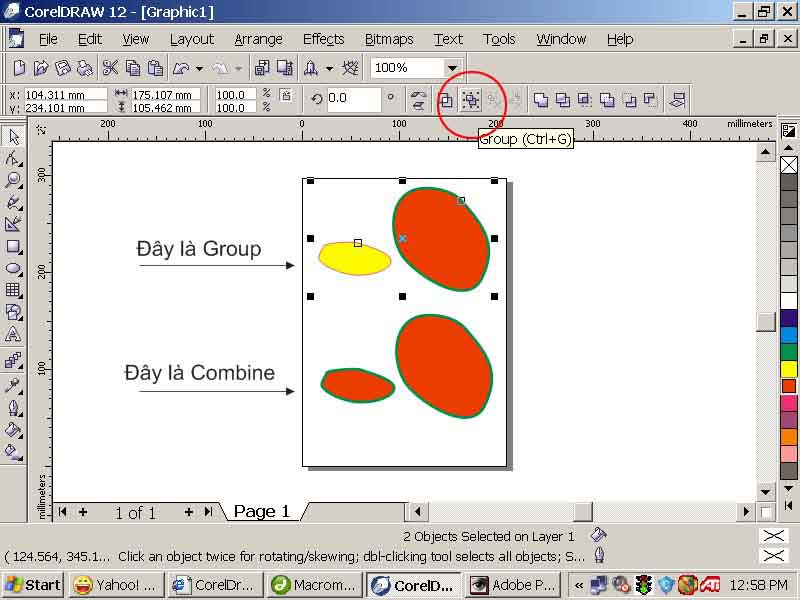
Task: Go to the first page using the navigator
Action: [x=63, y=512]
